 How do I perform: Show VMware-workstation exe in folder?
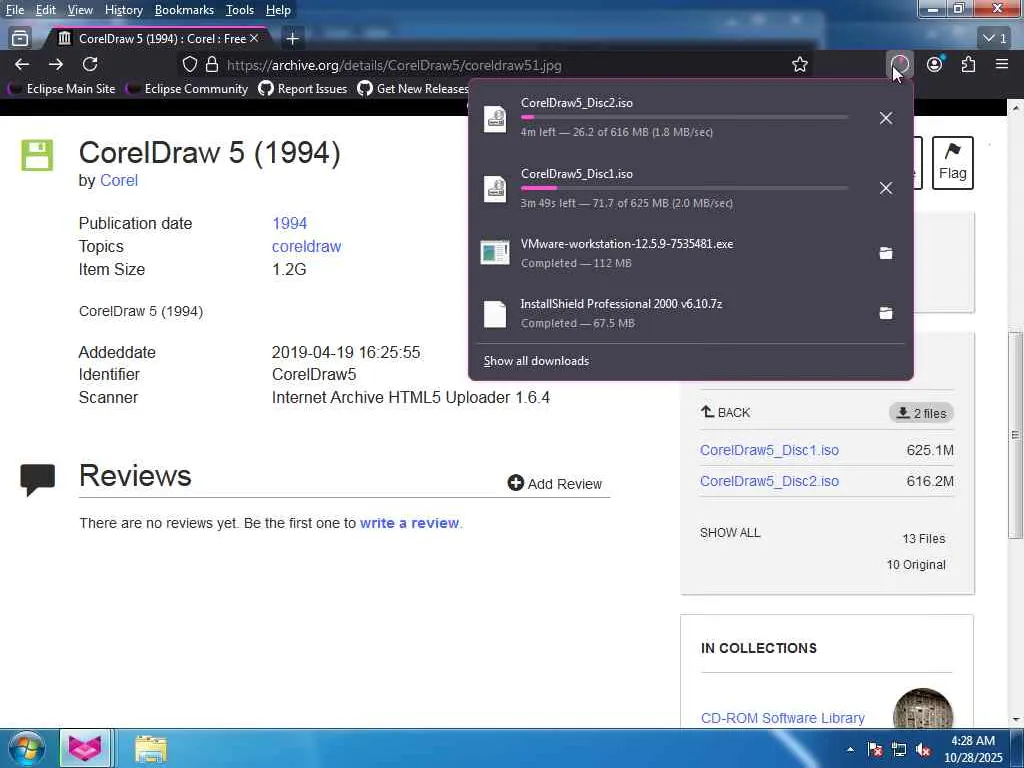coord(886,253)
